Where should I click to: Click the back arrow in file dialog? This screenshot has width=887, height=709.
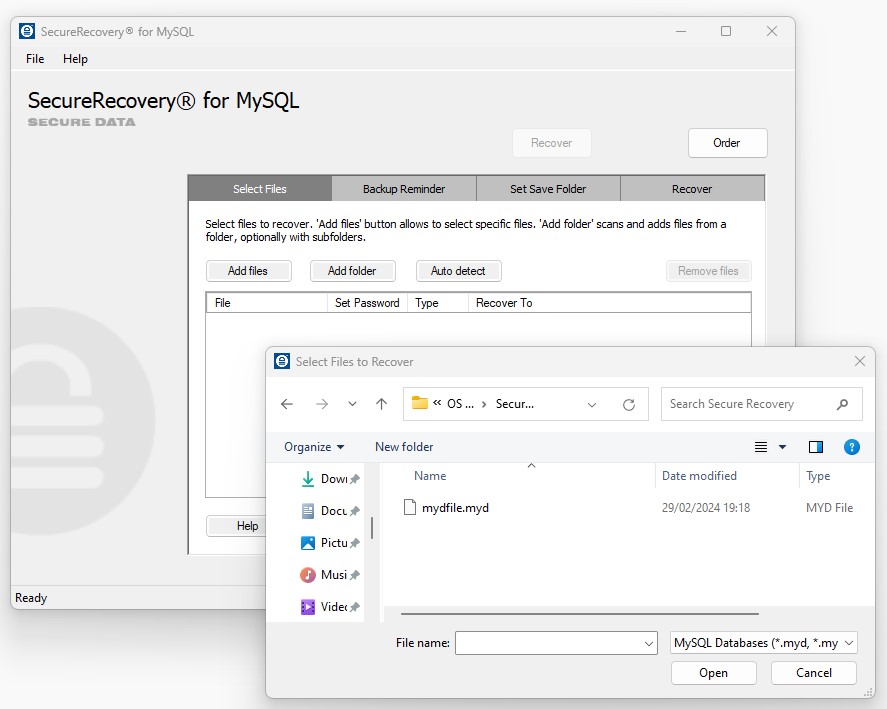click(x=287, y=404)
